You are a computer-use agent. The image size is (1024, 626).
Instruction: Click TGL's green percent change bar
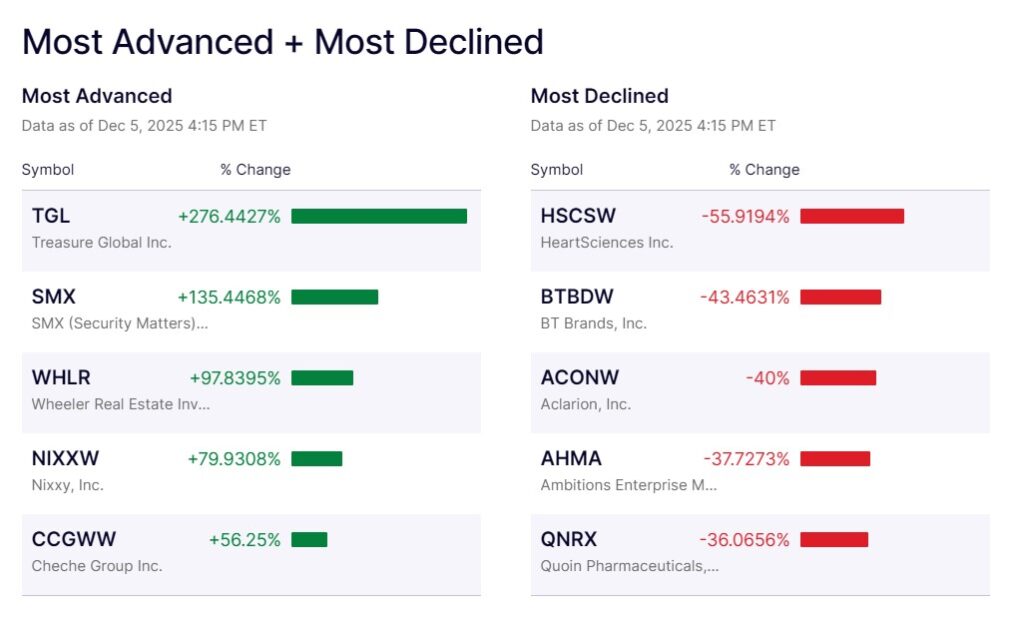click(x=379, y=216)
